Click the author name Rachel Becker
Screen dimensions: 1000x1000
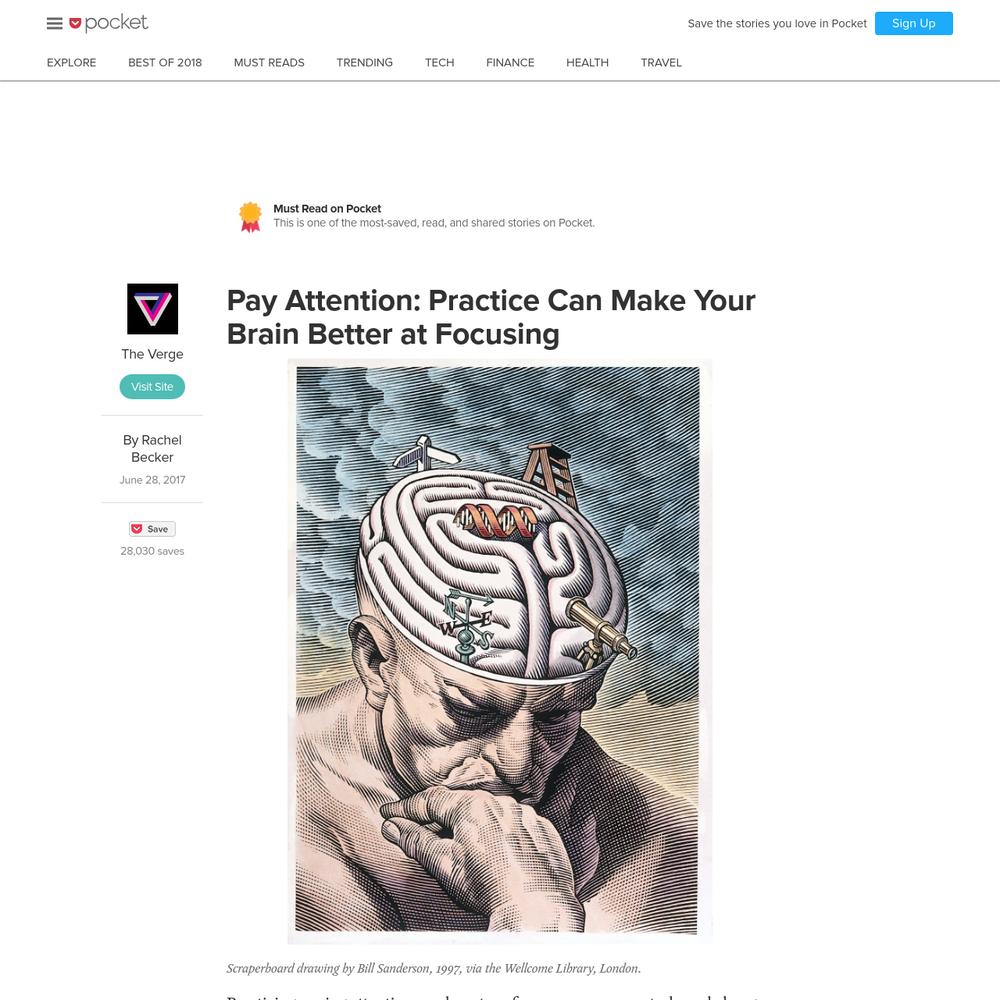coord(152,448)
